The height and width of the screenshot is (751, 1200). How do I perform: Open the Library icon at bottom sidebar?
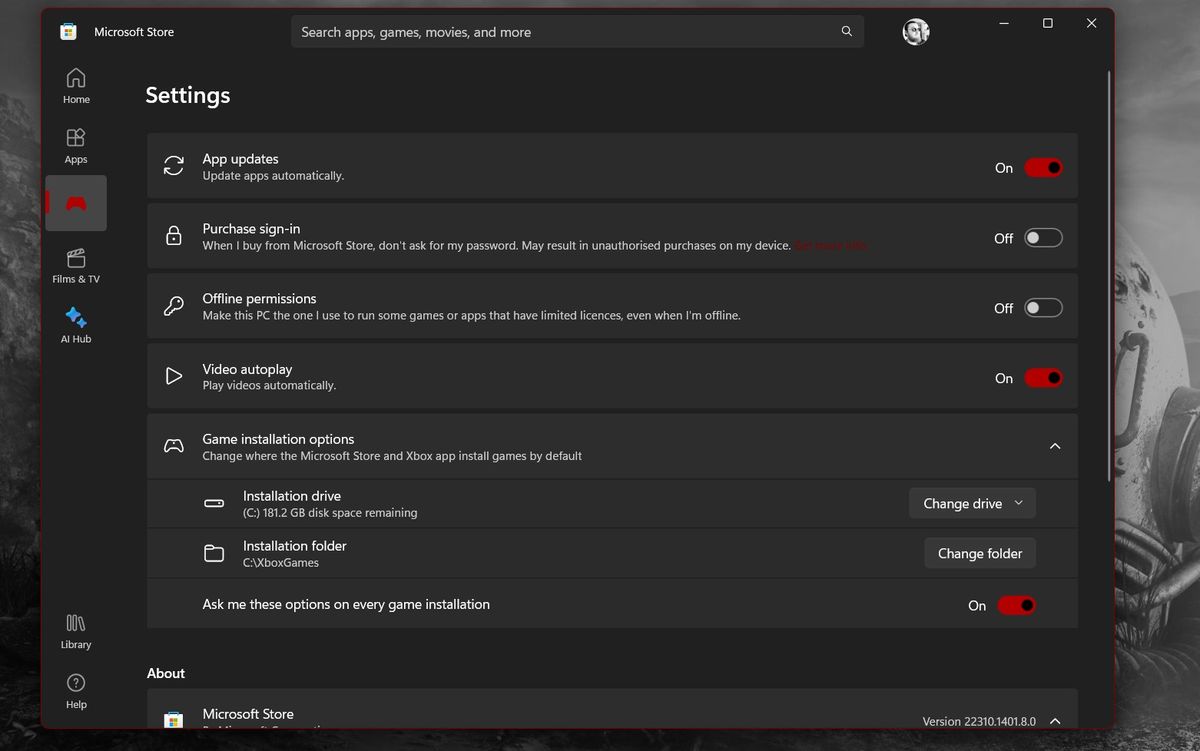75,630
